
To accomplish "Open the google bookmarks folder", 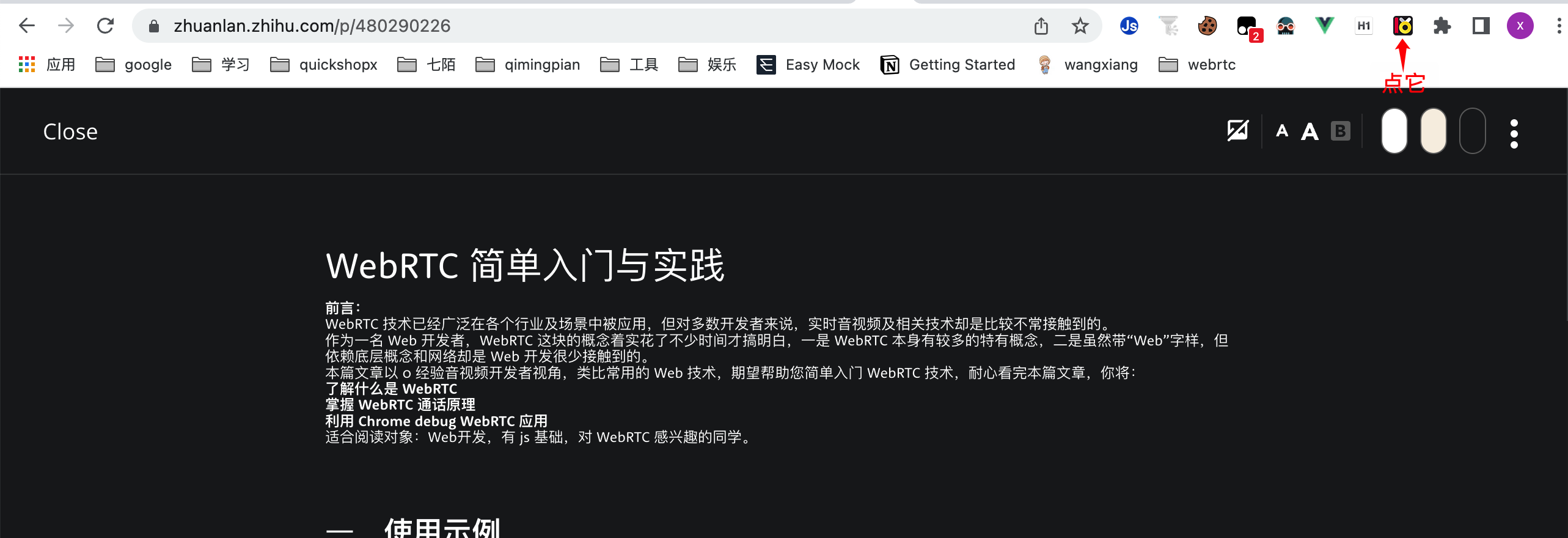I will click(134, 64).
